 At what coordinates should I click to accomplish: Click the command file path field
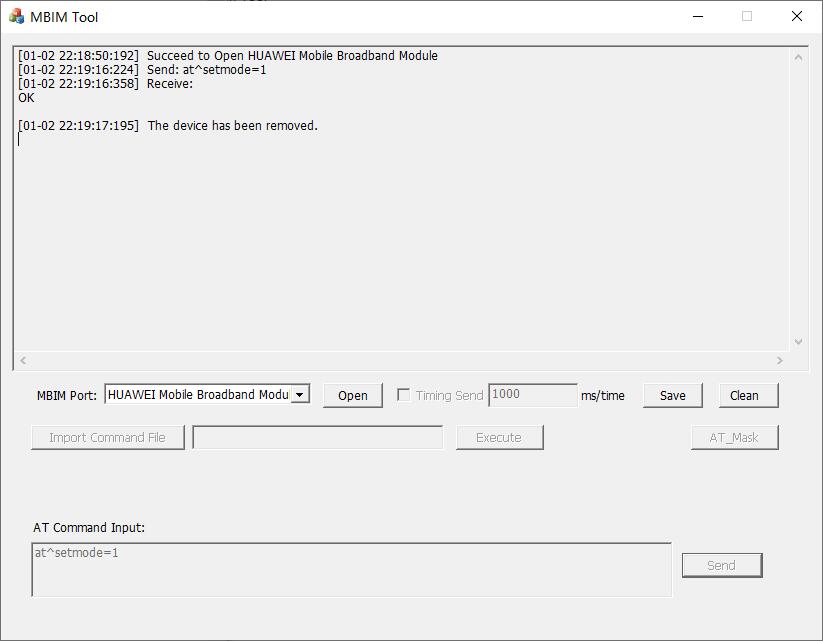pos(318,437)
